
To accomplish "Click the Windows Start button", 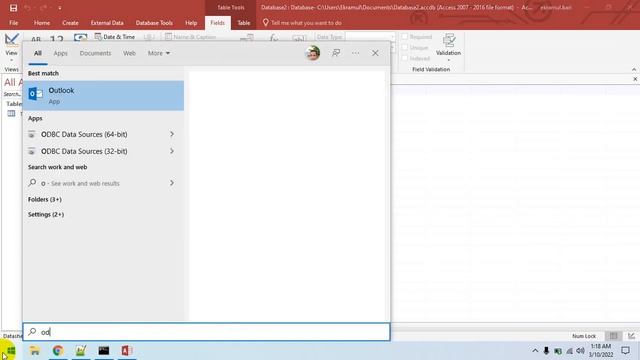I will (11, 351).
